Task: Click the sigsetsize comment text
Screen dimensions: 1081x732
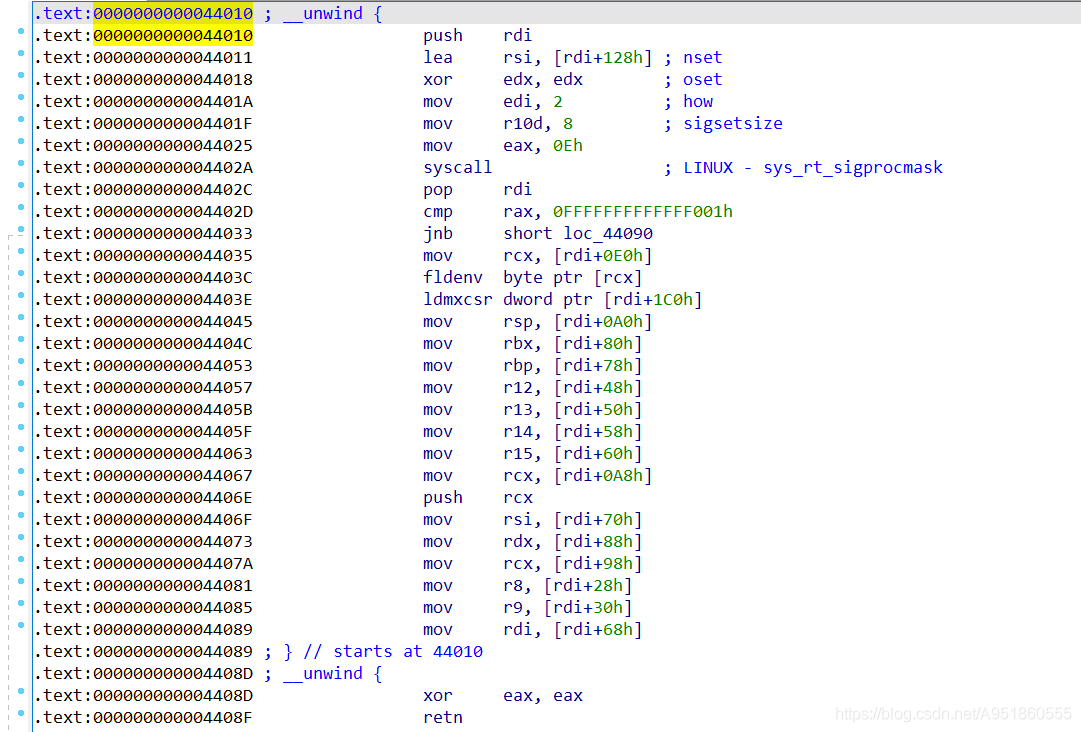Action: click(x=735, y=123)
